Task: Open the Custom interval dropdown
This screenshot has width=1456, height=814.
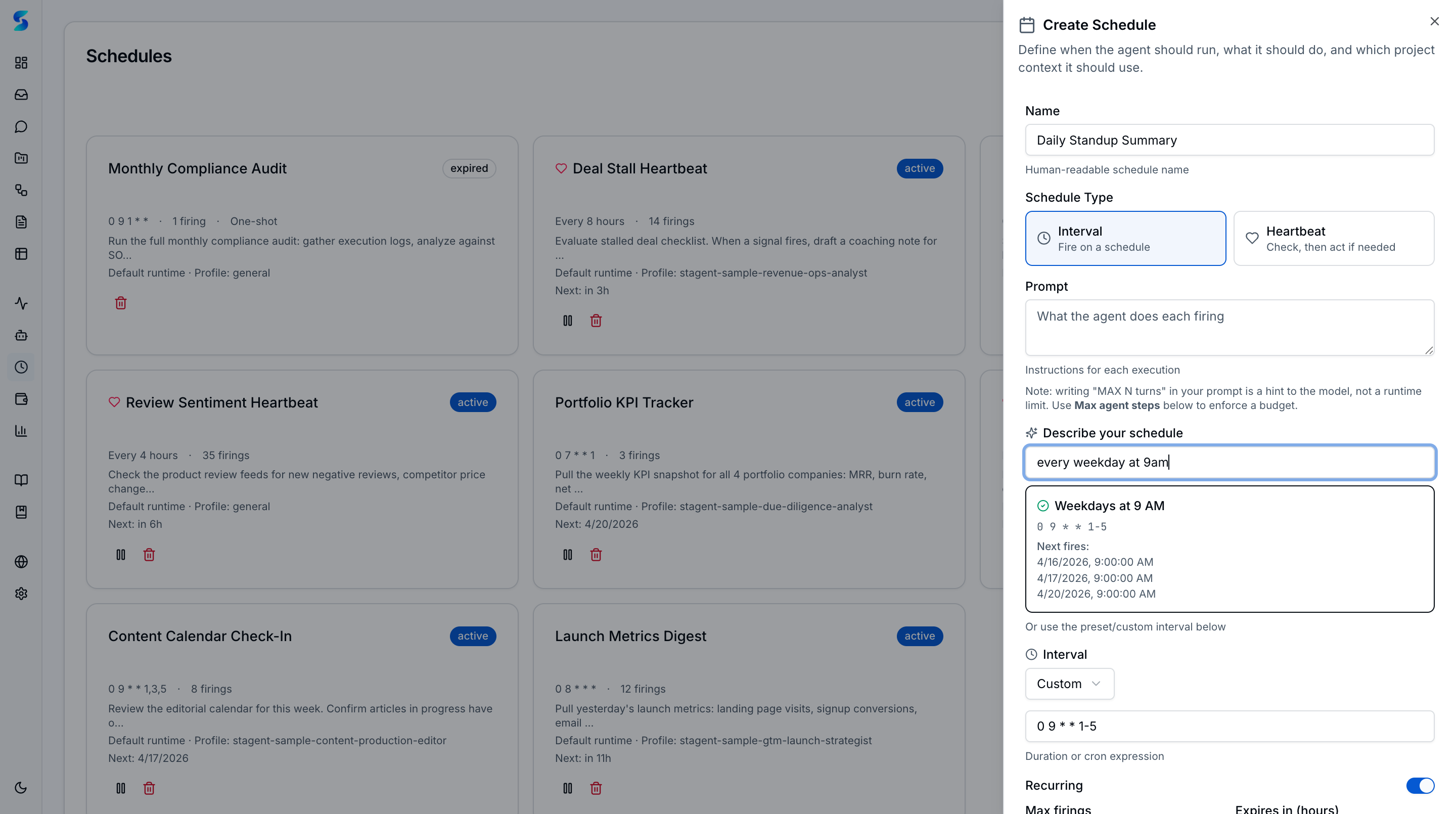Action: coord(1069,684)
